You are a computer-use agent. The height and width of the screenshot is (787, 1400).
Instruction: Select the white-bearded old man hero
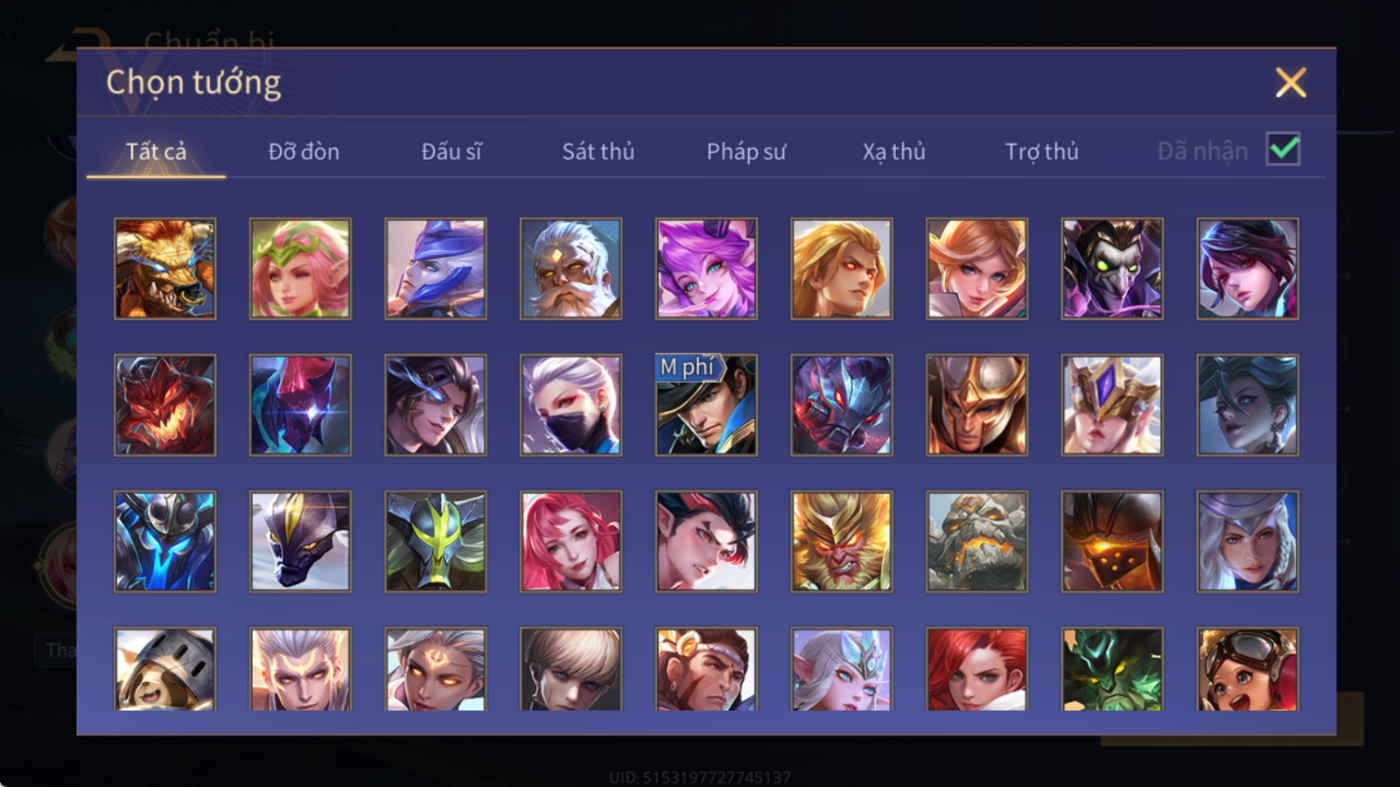571,269
